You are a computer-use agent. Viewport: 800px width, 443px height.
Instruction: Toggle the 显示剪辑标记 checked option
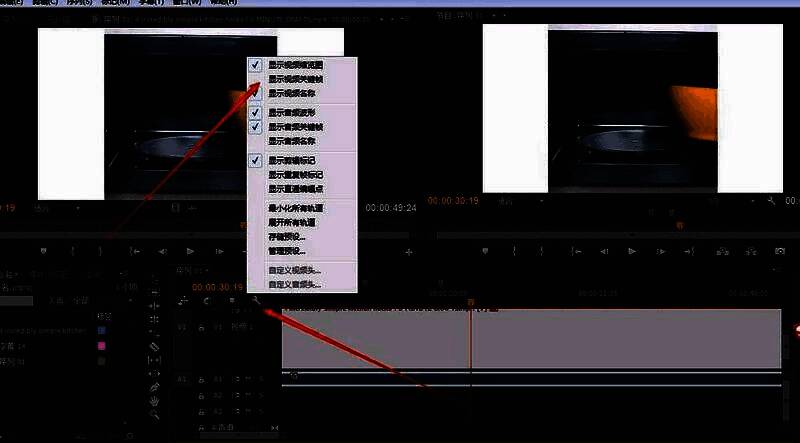point(256,160)
